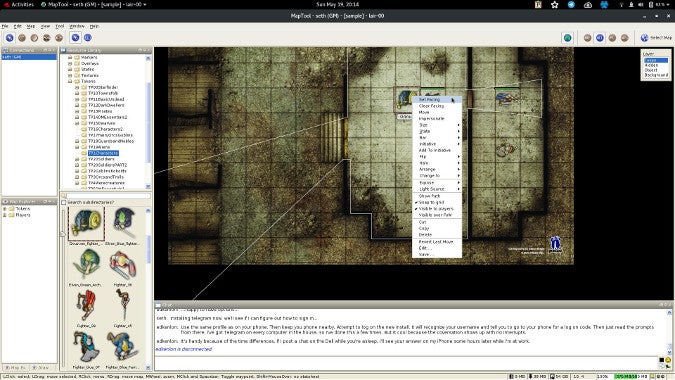675x380 pixels.
Task: Expand the Tokens node in Map Explorer
Action: coord(5,209)
